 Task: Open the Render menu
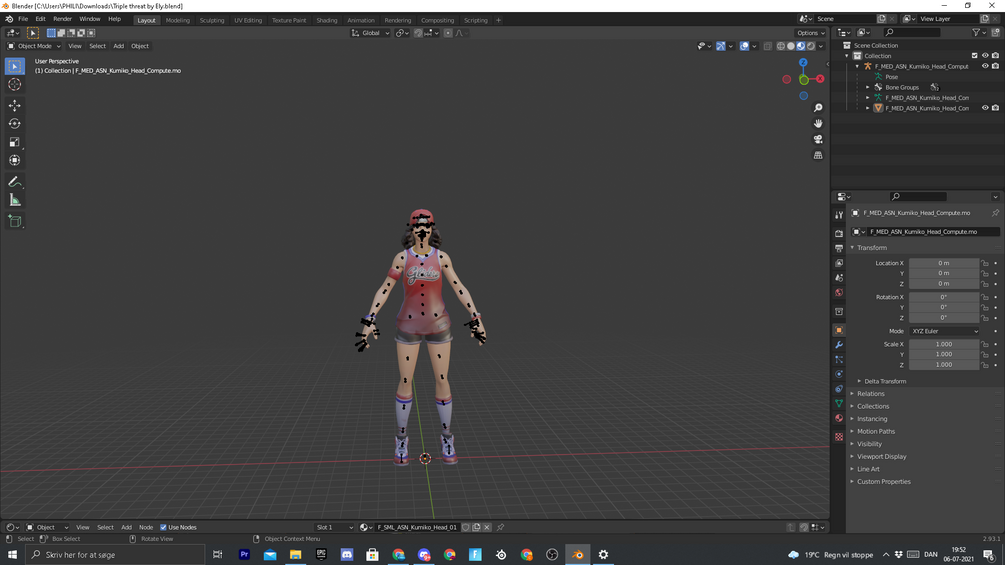pyautogui.click(x=62, y=19)
